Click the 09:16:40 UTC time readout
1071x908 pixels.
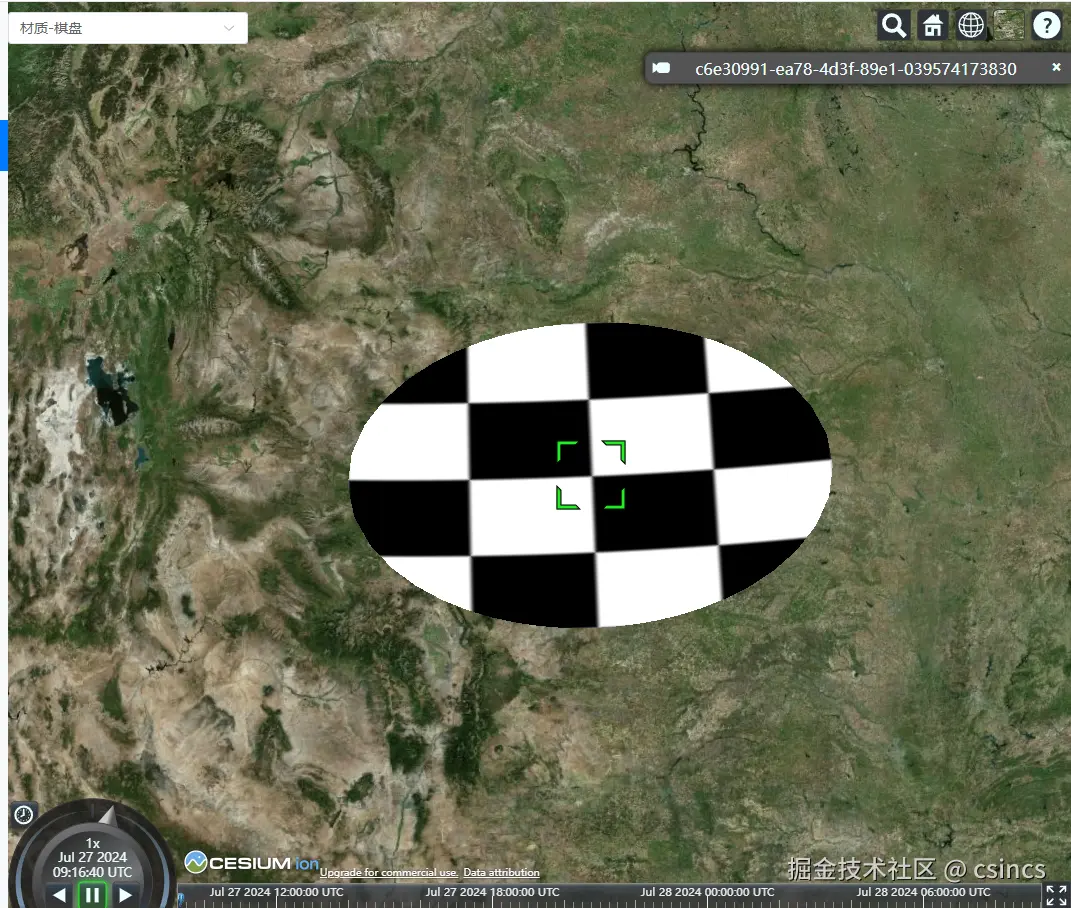(x=92, y=872)
